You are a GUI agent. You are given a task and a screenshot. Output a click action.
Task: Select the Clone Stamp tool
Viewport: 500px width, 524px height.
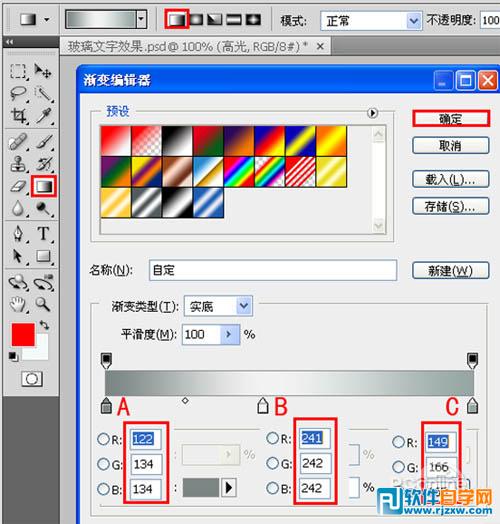(18, 164)
